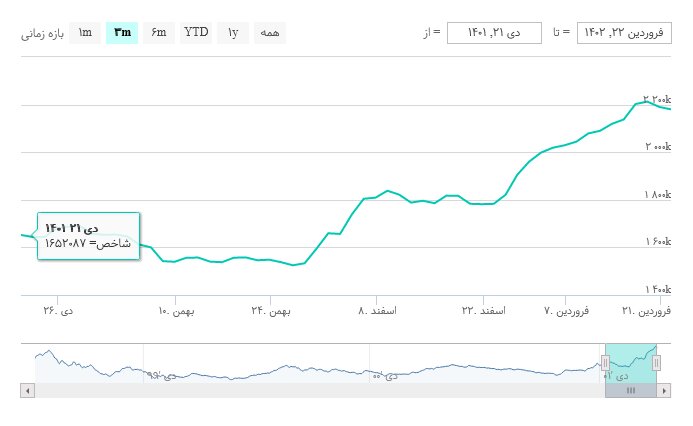Click the navigator's left range handle
This screenshot has height=426, width=693.
[x=605, y=364]
